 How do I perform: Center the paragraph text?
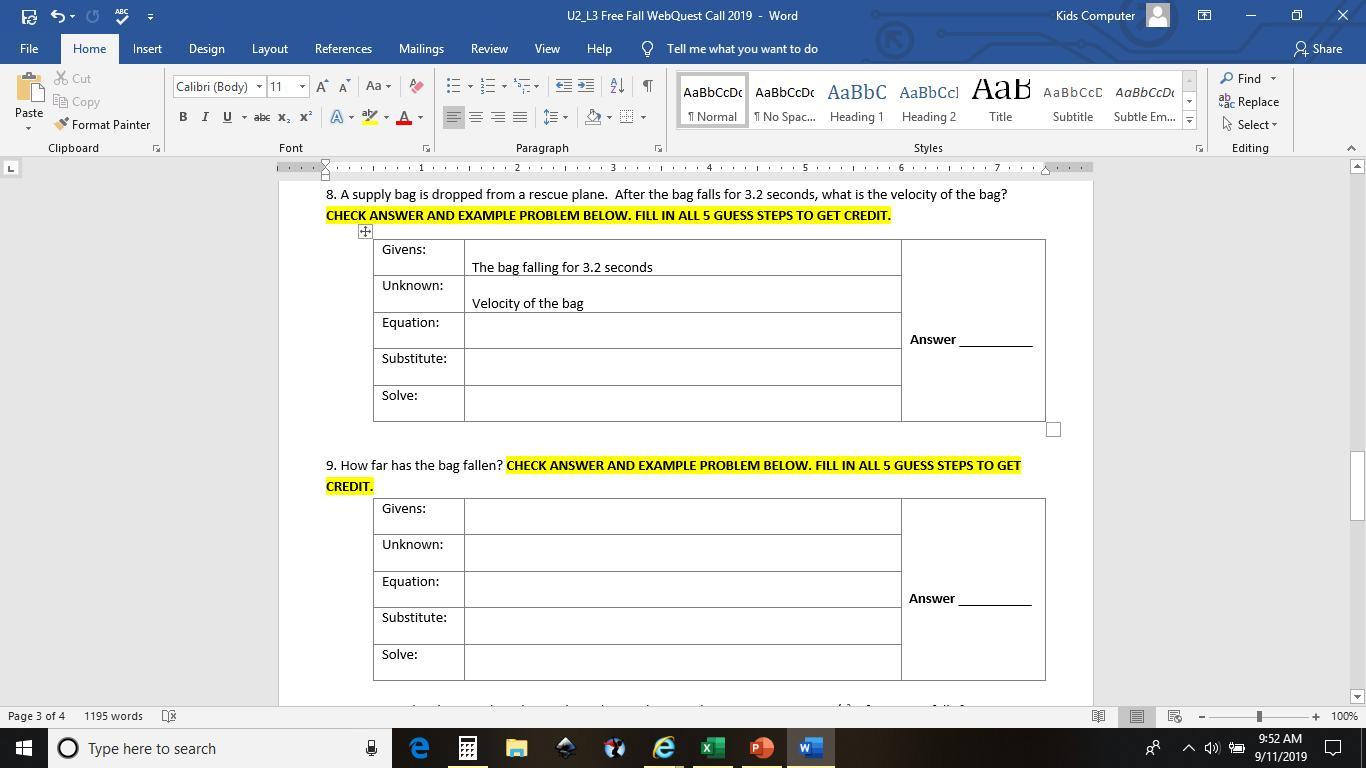click(x=476, y=118)
